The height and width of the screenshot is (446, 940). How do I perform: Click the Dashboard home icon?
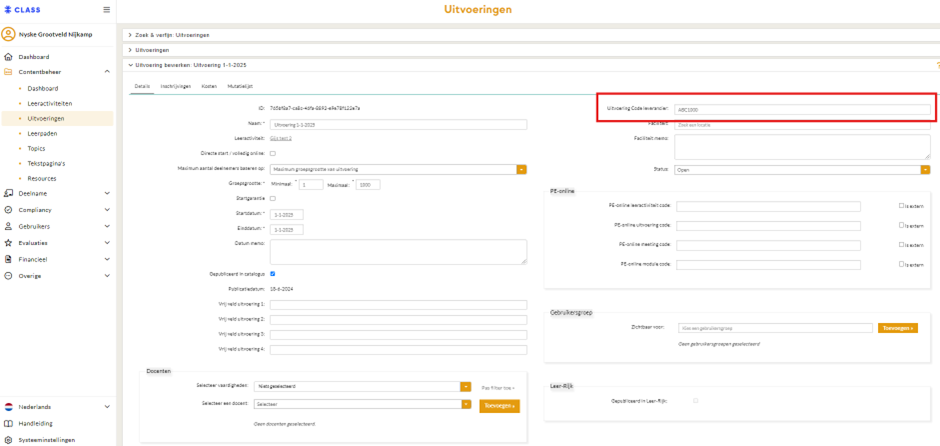point(8,57)
